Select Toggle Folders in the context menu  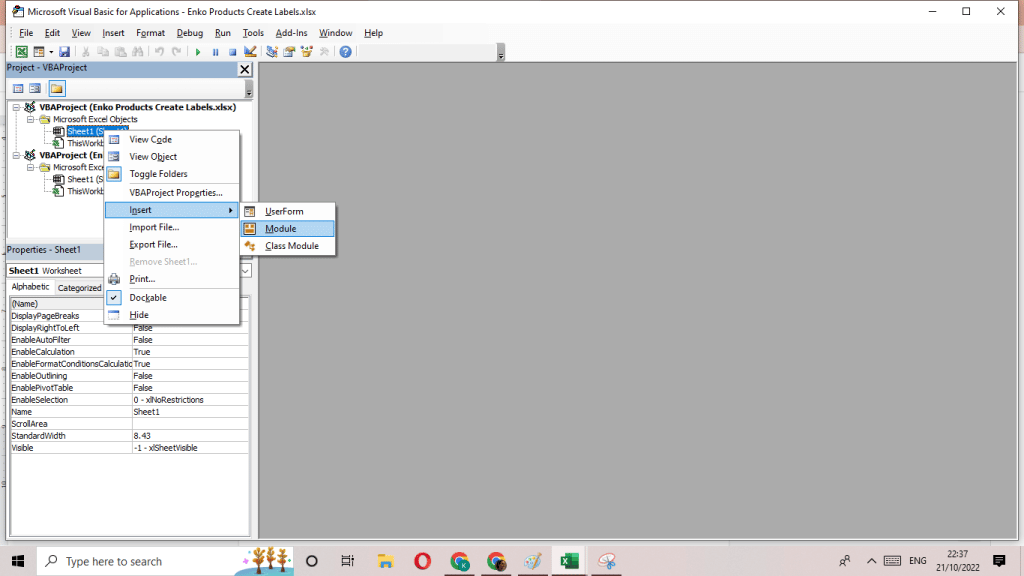172,174
